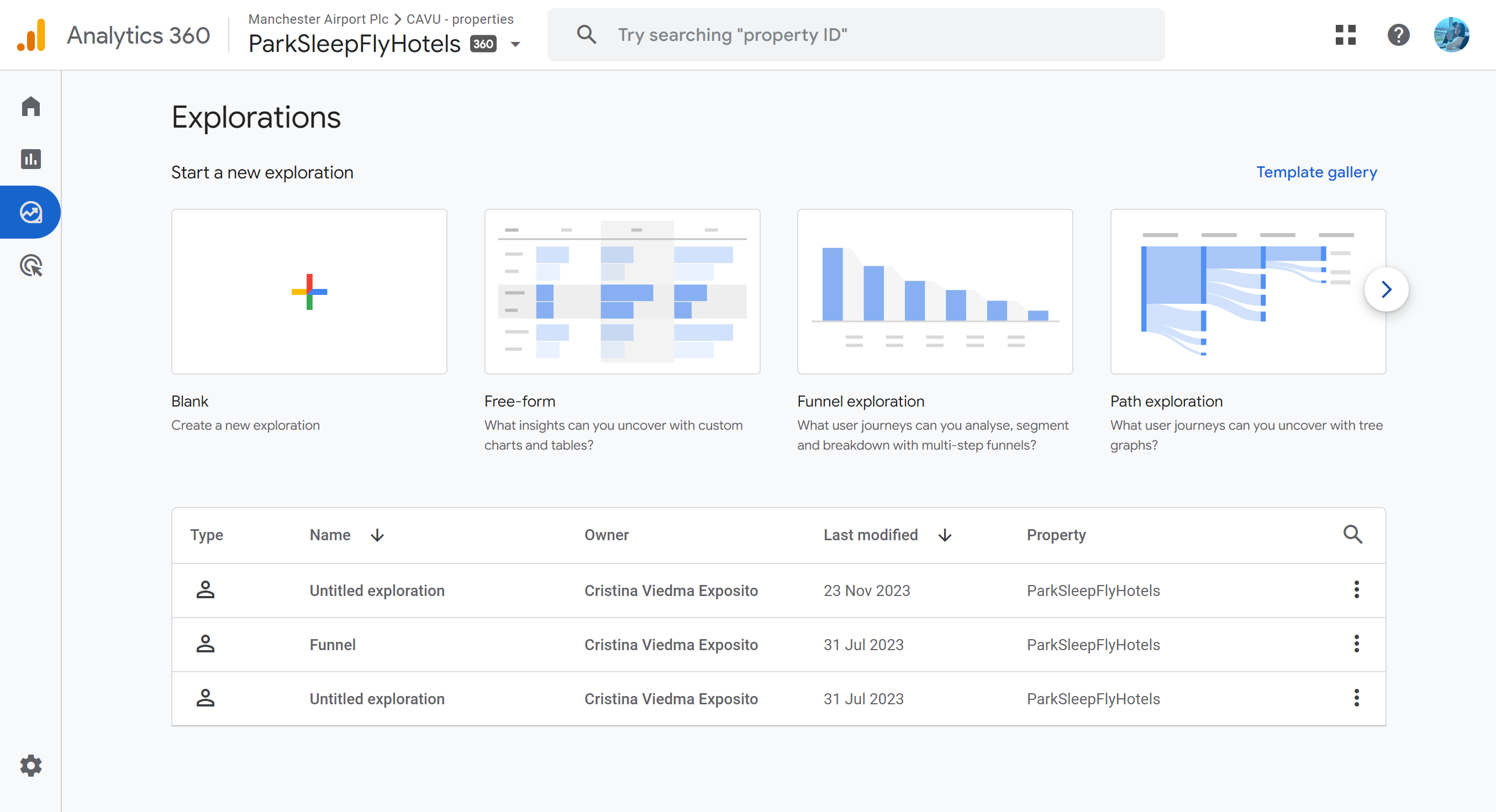Open more options for 23 Nov 2023 exploration
Screen dimensions: 1496x812
click(1356, 589)
